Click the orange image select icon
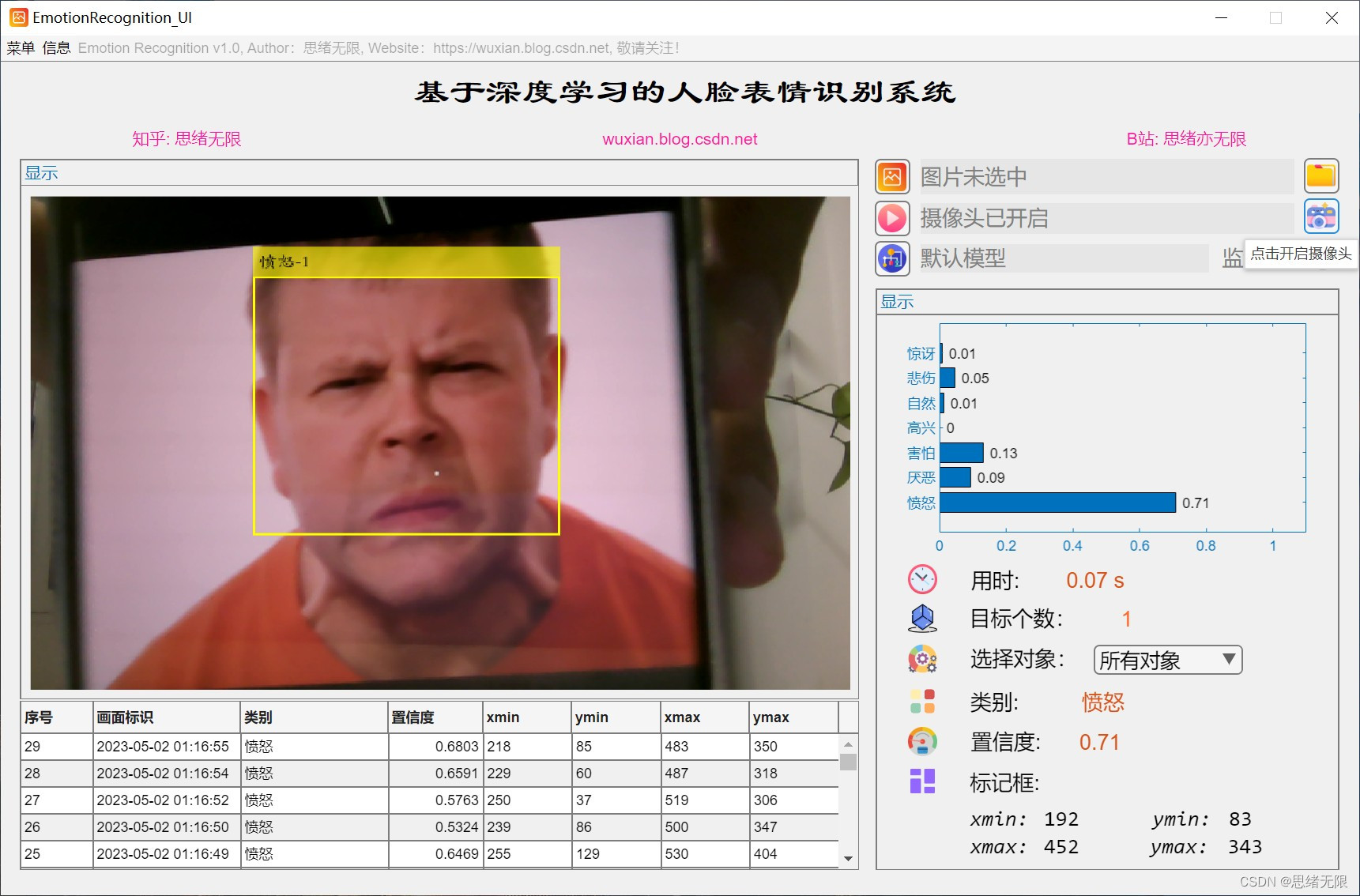This screenshot has width=1360, height=896. (x=892, y=176)
